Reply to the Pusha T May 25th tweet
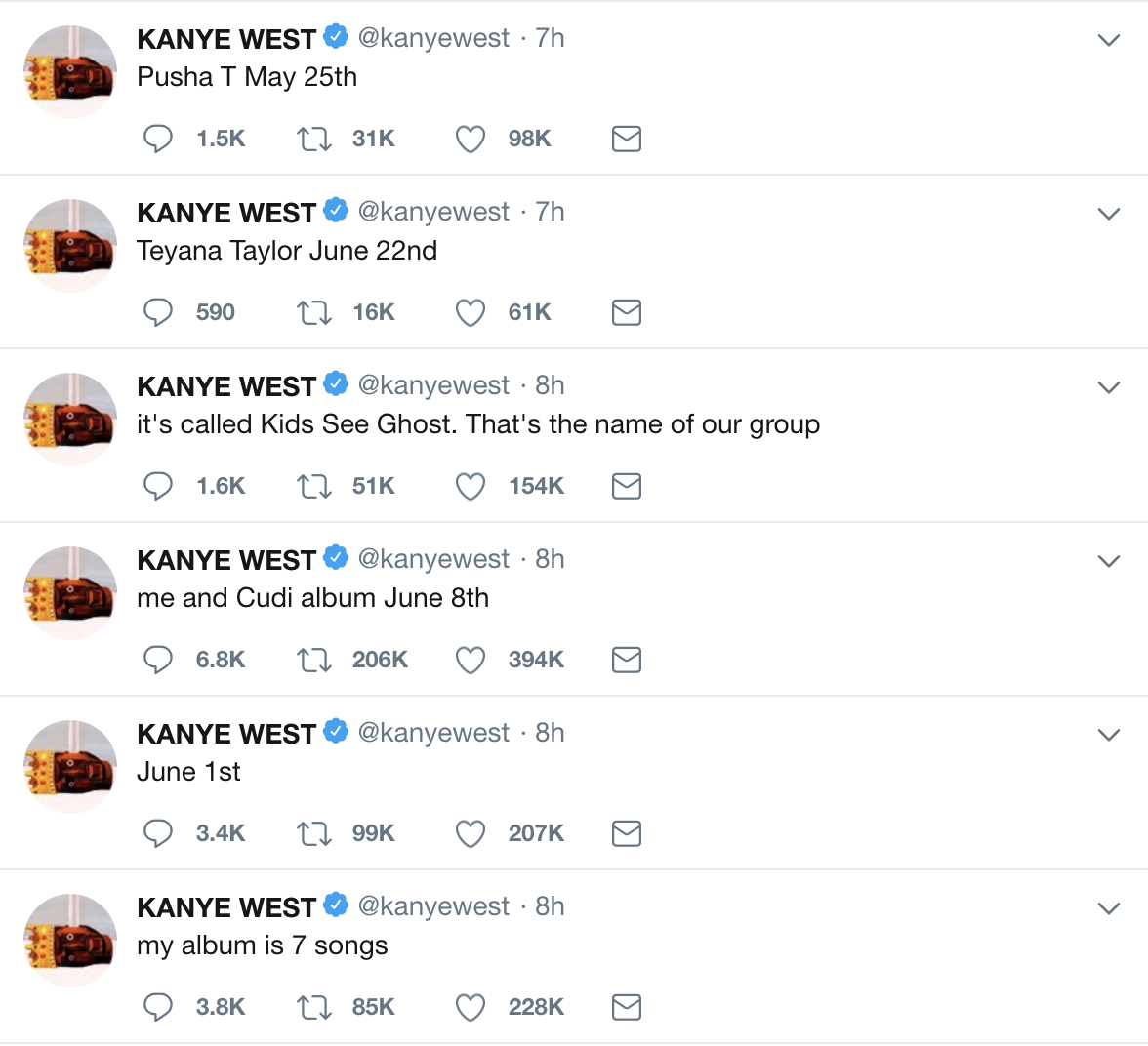 point(157,139)
